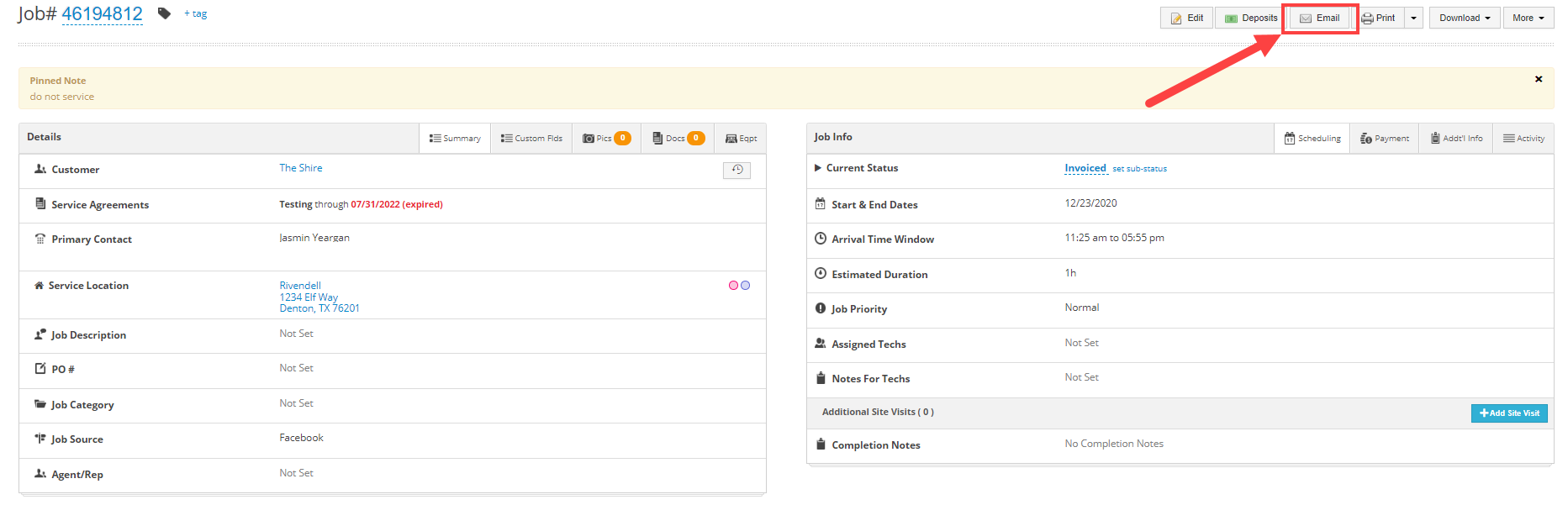Open the More dropdown menu

coord(1528,18)
